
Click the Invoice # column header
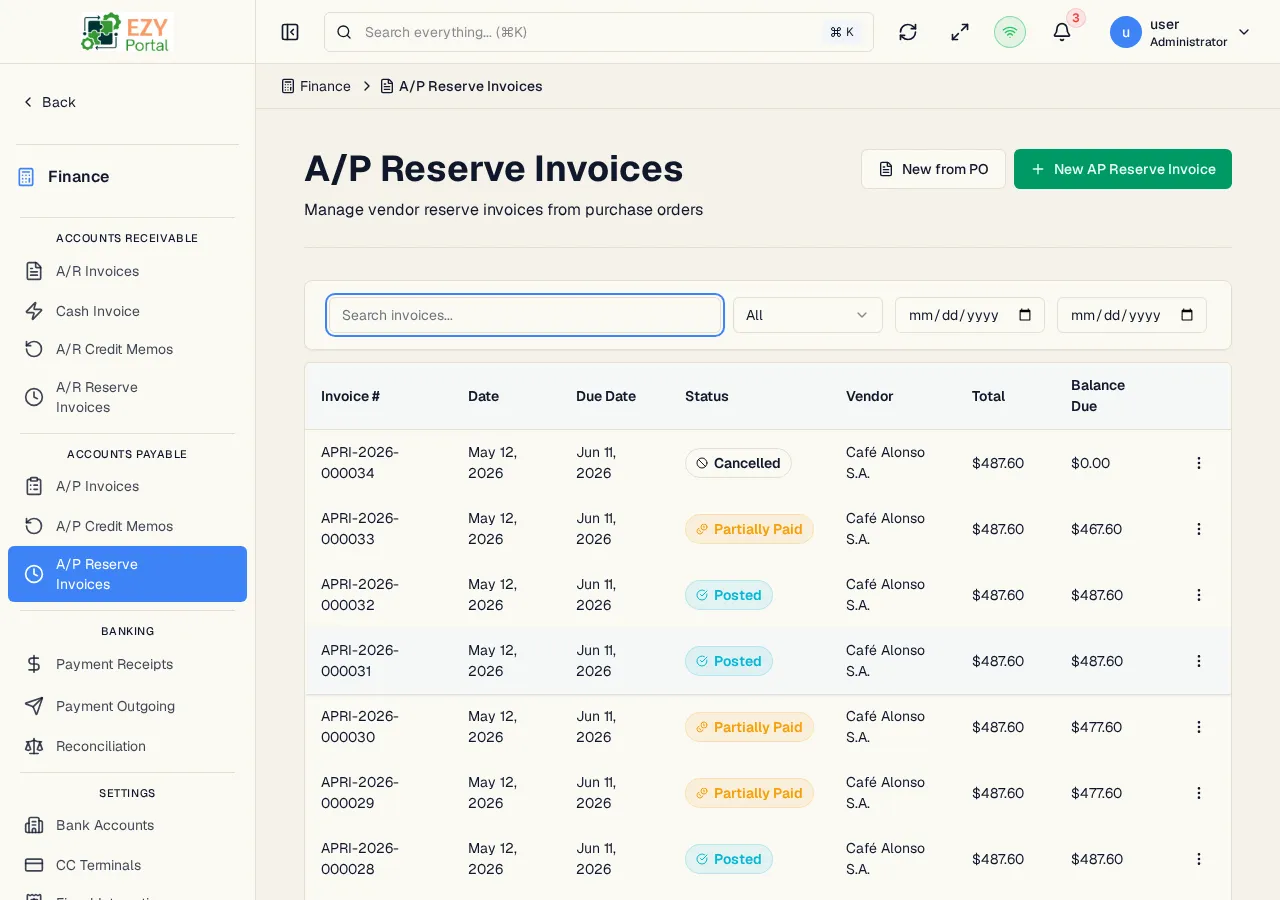pos(350,396)
